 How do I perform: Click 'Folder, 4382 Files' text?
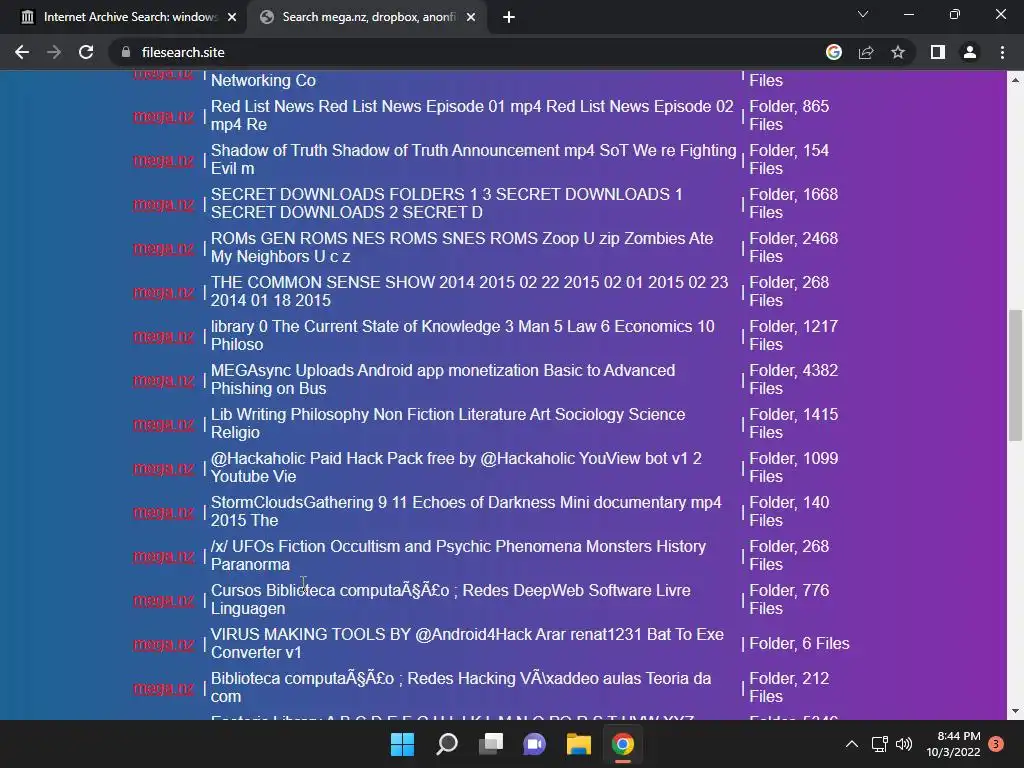[793, 379]
